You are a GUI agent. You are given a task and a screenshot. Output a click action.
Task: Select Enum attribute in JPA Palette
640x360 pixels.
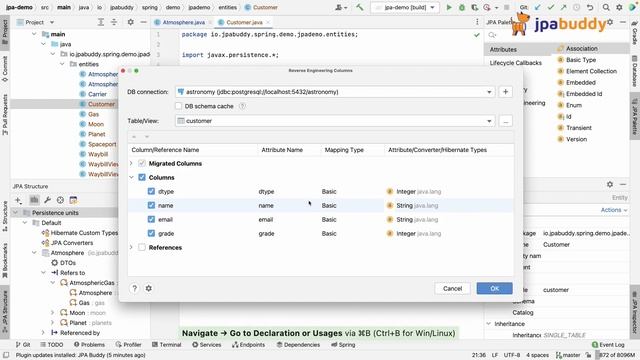pos(573,105)
